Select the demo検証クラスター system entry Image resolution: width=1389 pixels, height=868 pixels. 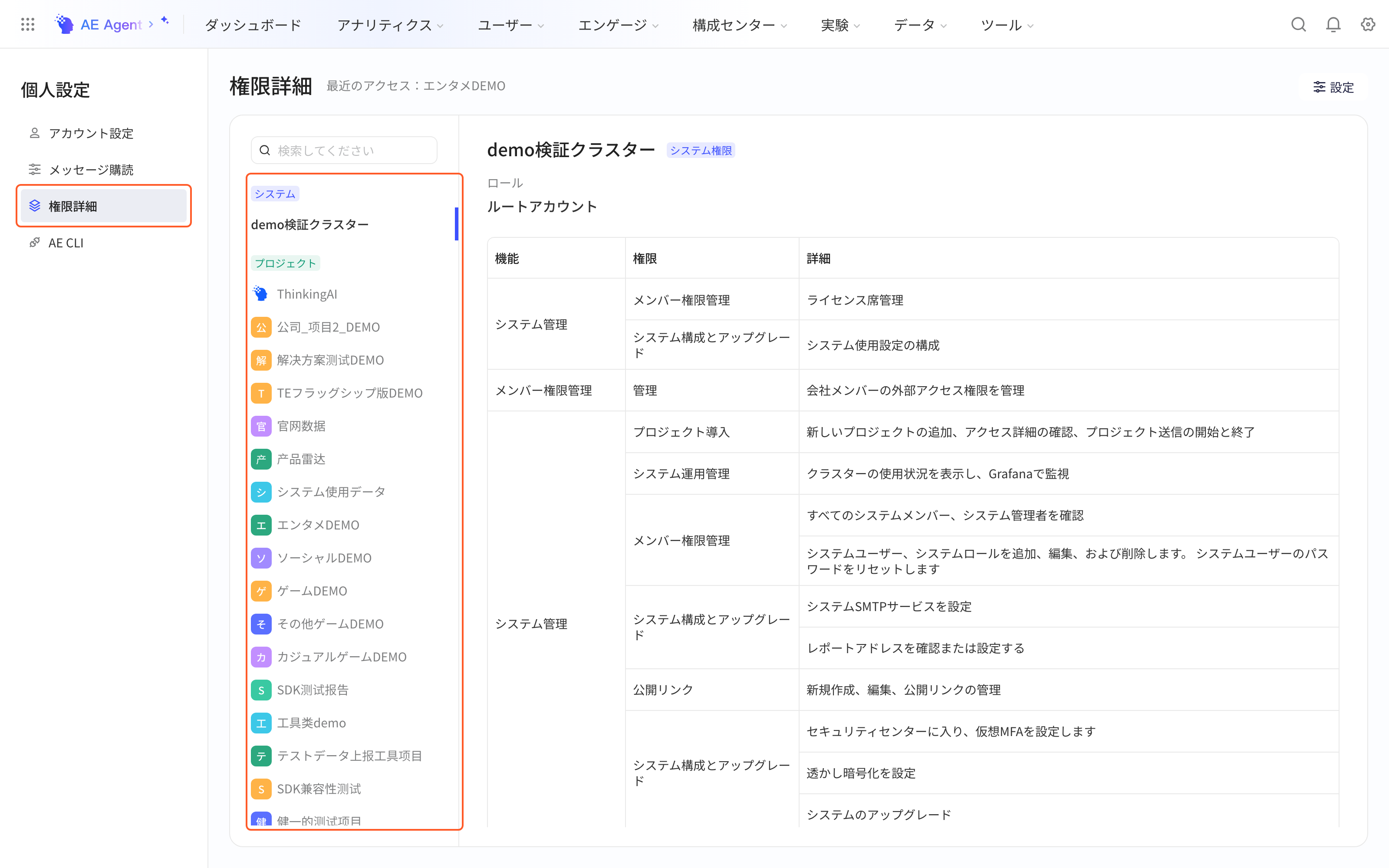tap(354, 224)
